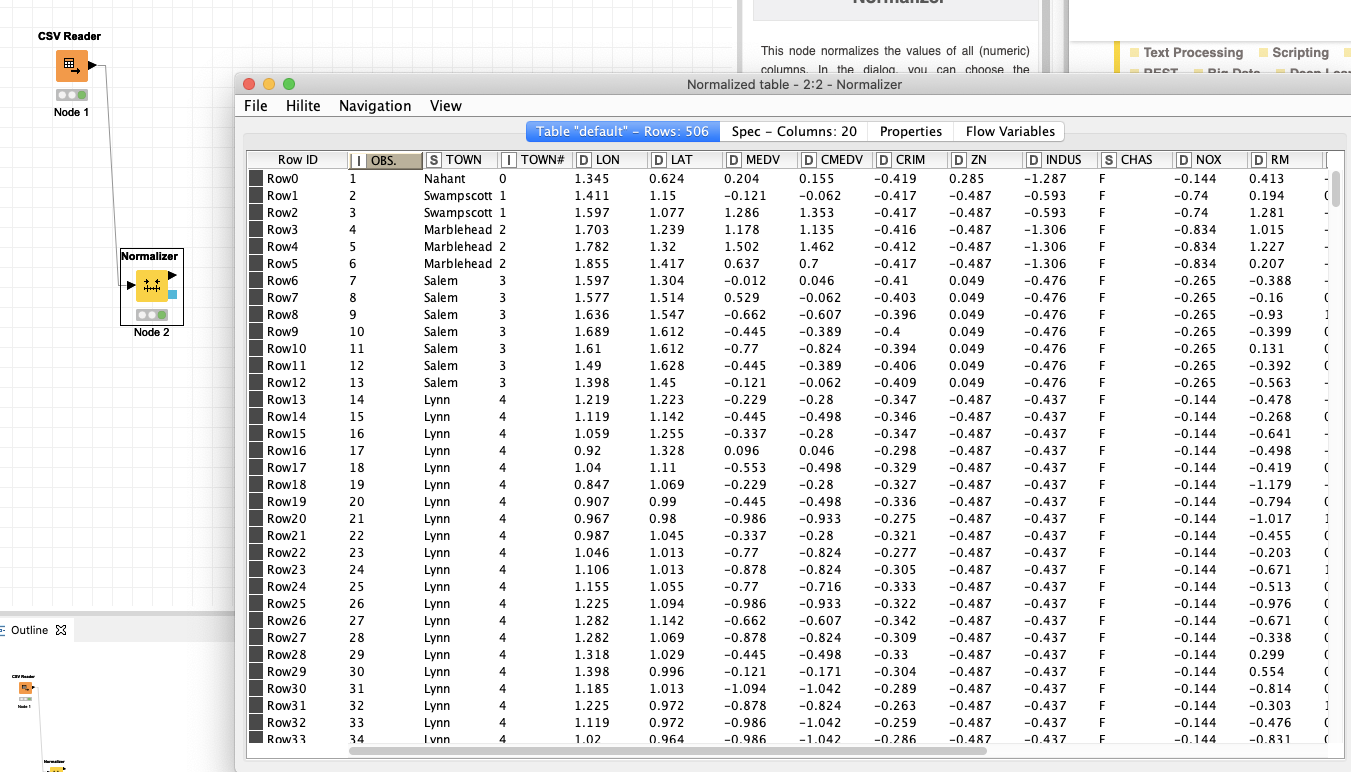
Task: Open the Hilite menu
Action: 303,106
